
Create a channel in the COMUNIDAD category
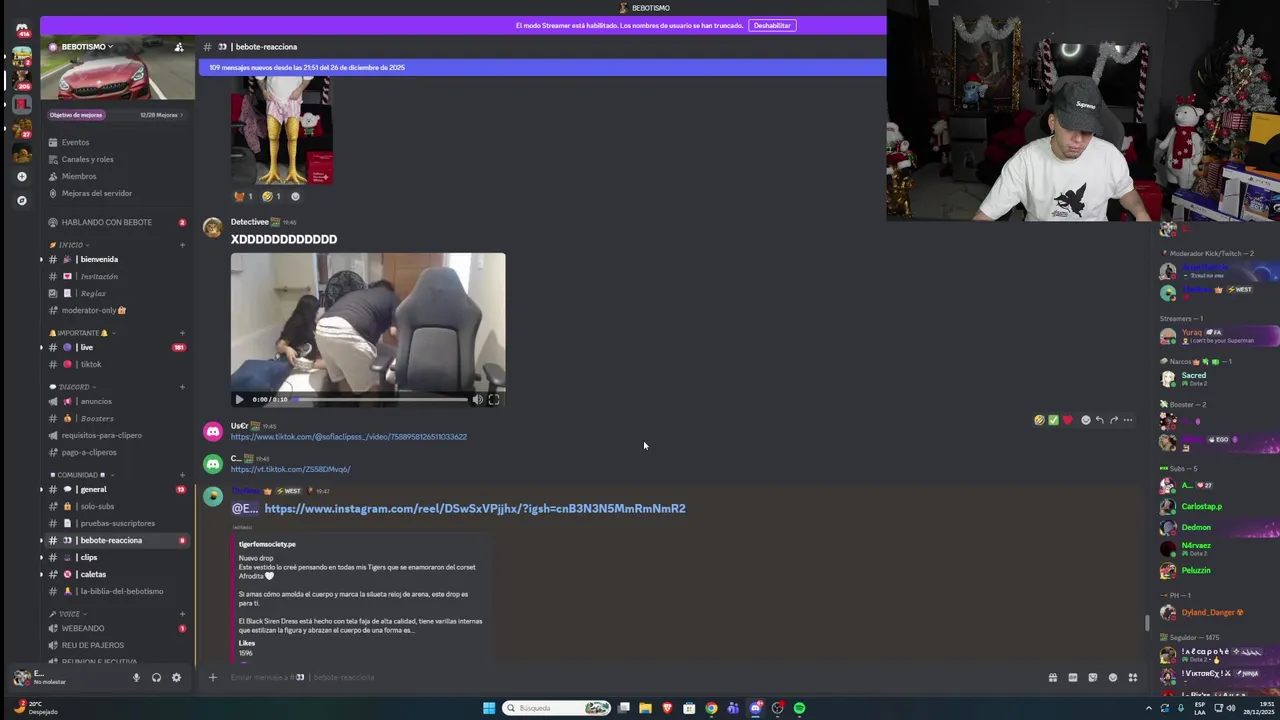(182, 475)
